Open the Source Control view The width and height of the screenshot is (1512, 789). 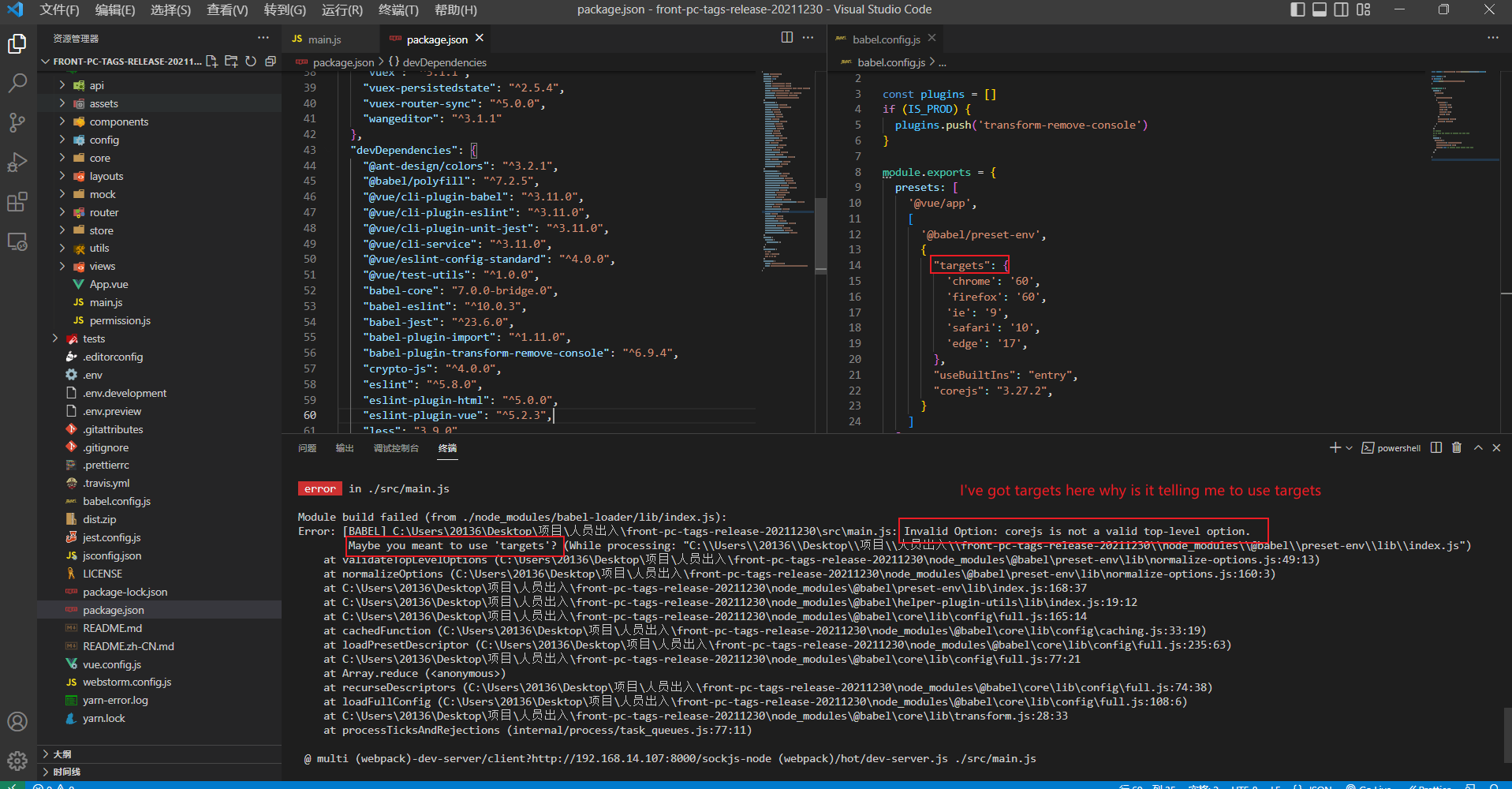(17, 122)
